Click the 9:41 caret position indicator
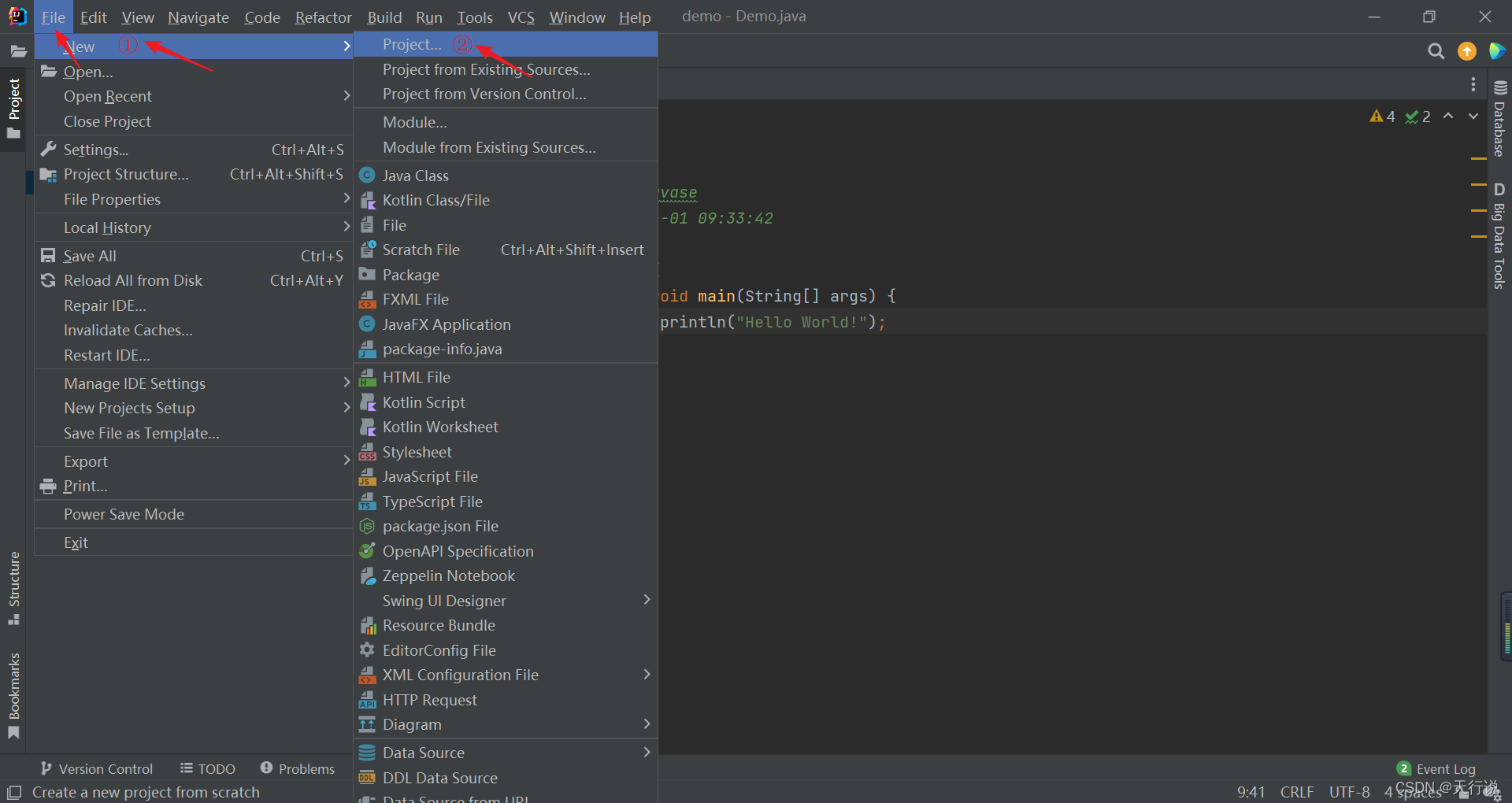Viewport: 1512px width, 803px height. pyautogui.click(x=1251, y=792)
